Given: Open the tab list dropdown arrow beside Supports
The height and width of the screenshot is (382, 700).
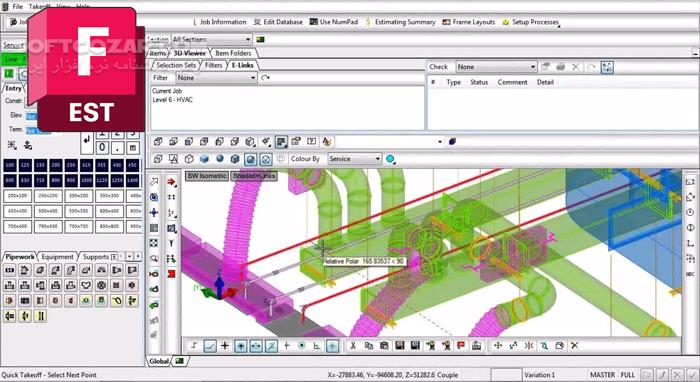Looking at the screenshot, I should point(129,257).
